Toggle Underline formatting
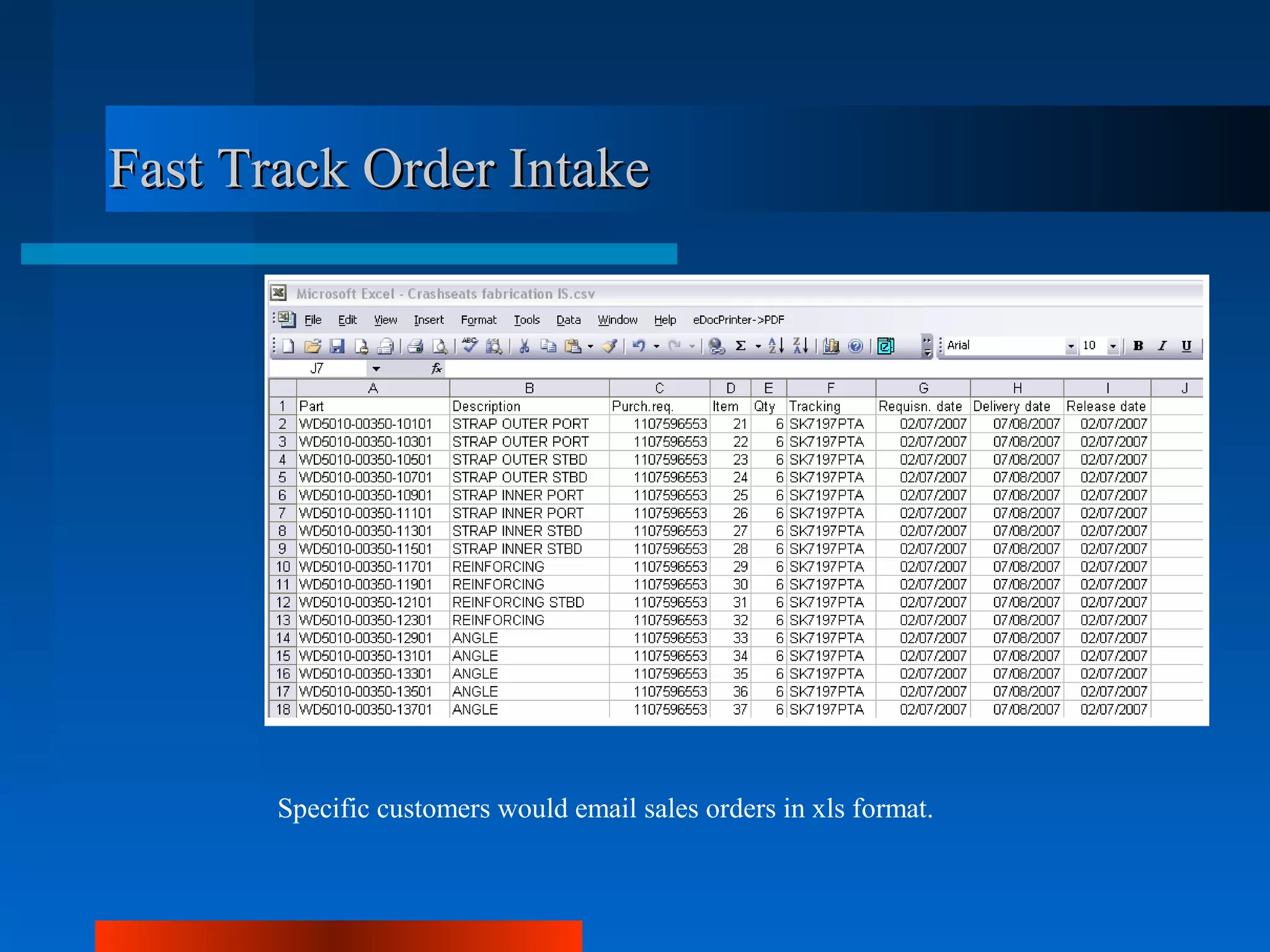Viewport: 1270px width, 952px height. point(1186,346)
